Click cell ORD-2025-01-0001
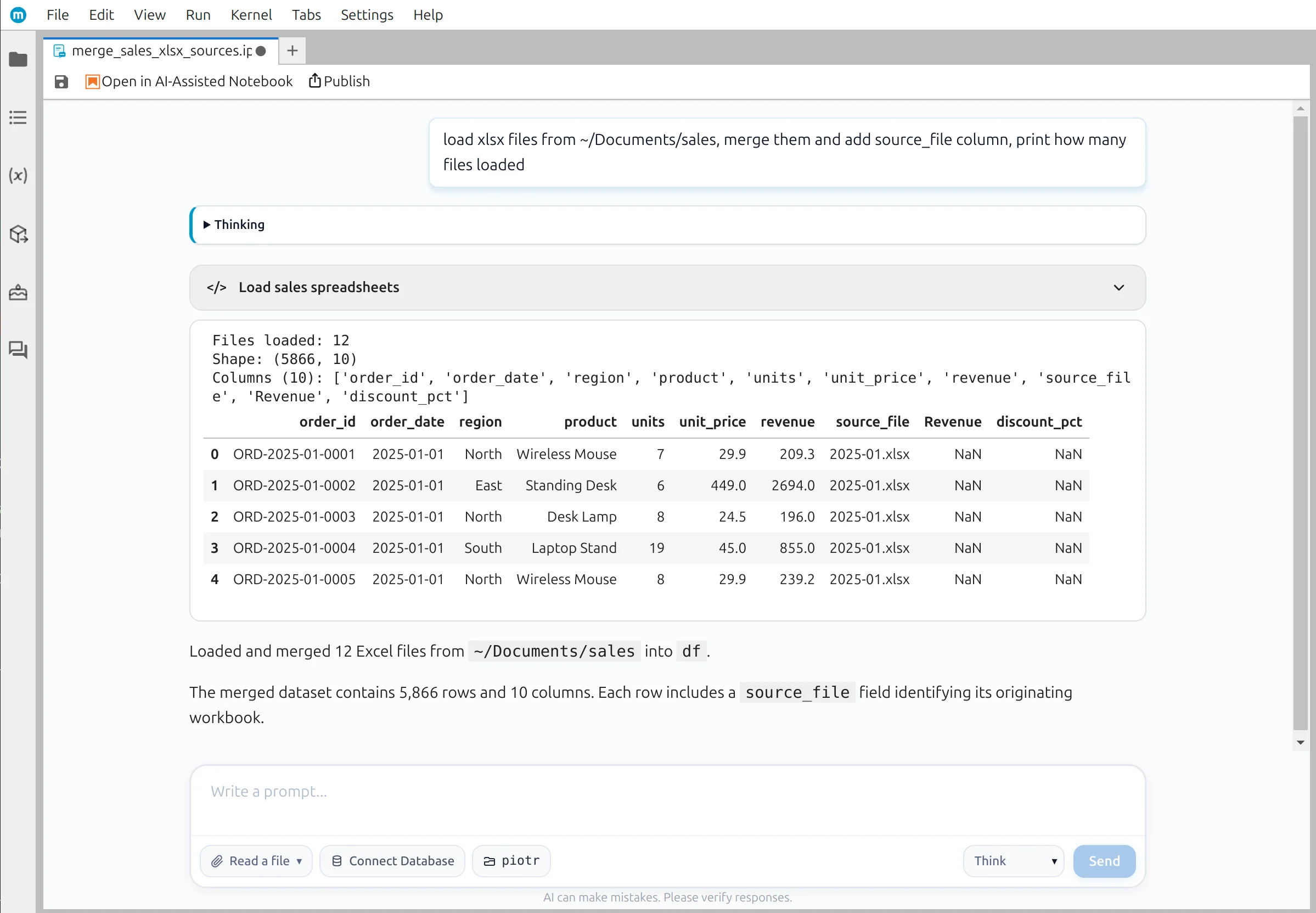This screenshot has height=913, width=1316. coord(294,454)
